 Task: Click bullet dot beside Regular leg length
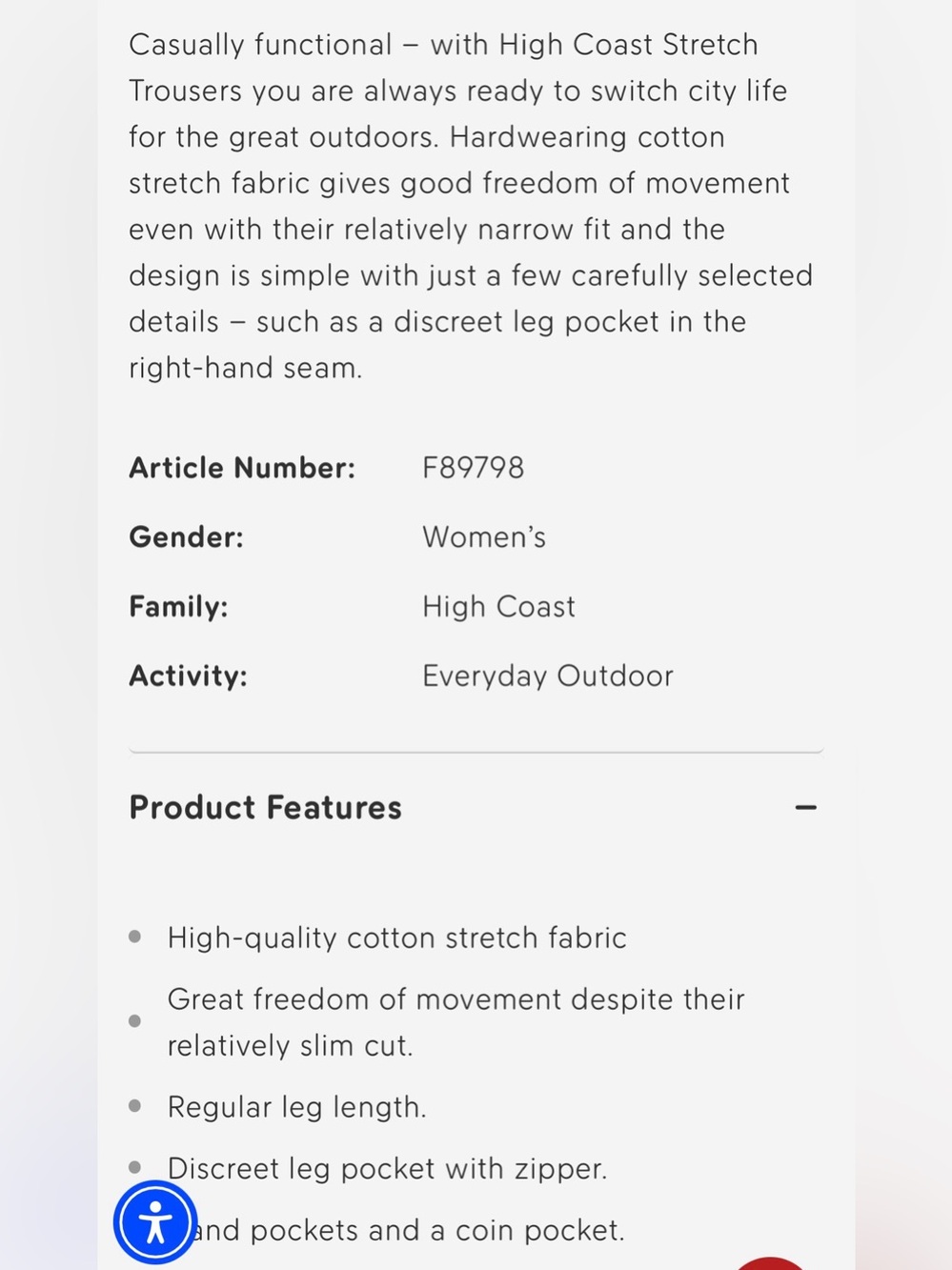[134, 1106]
